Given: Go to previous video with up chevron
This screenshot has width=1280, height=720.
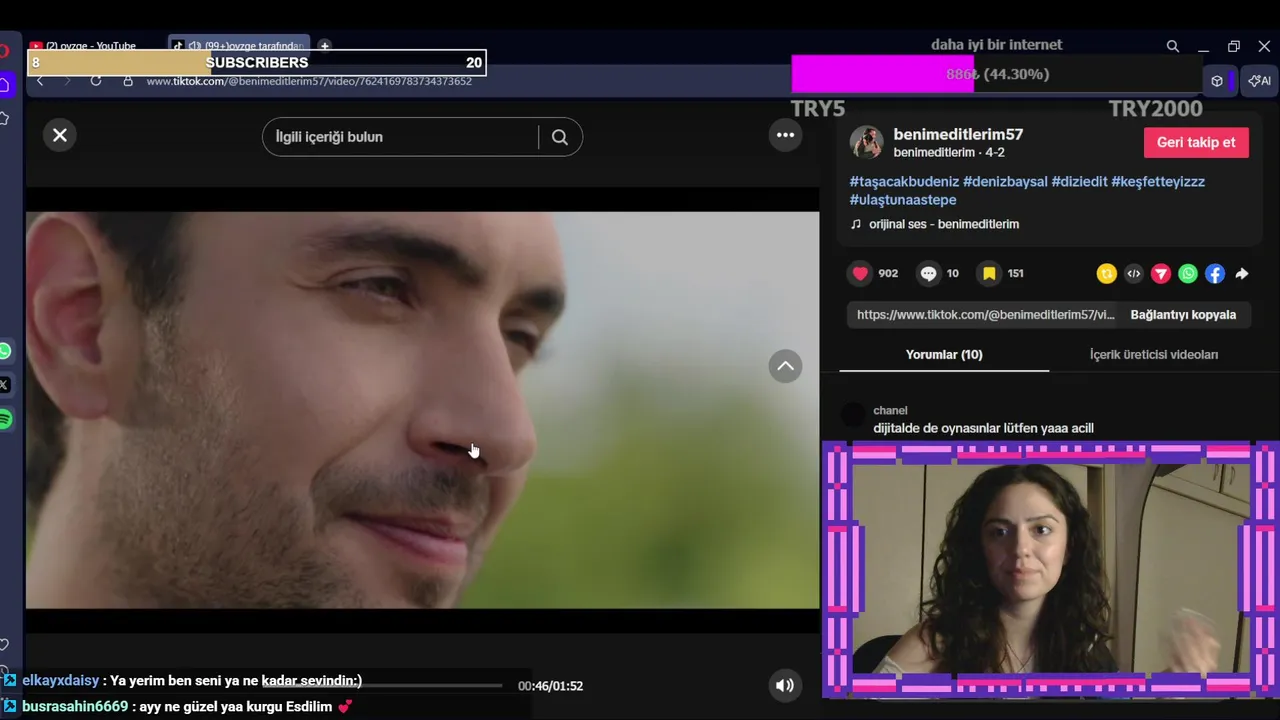Looking at the screenshot, I should click(x=785, y=366).
